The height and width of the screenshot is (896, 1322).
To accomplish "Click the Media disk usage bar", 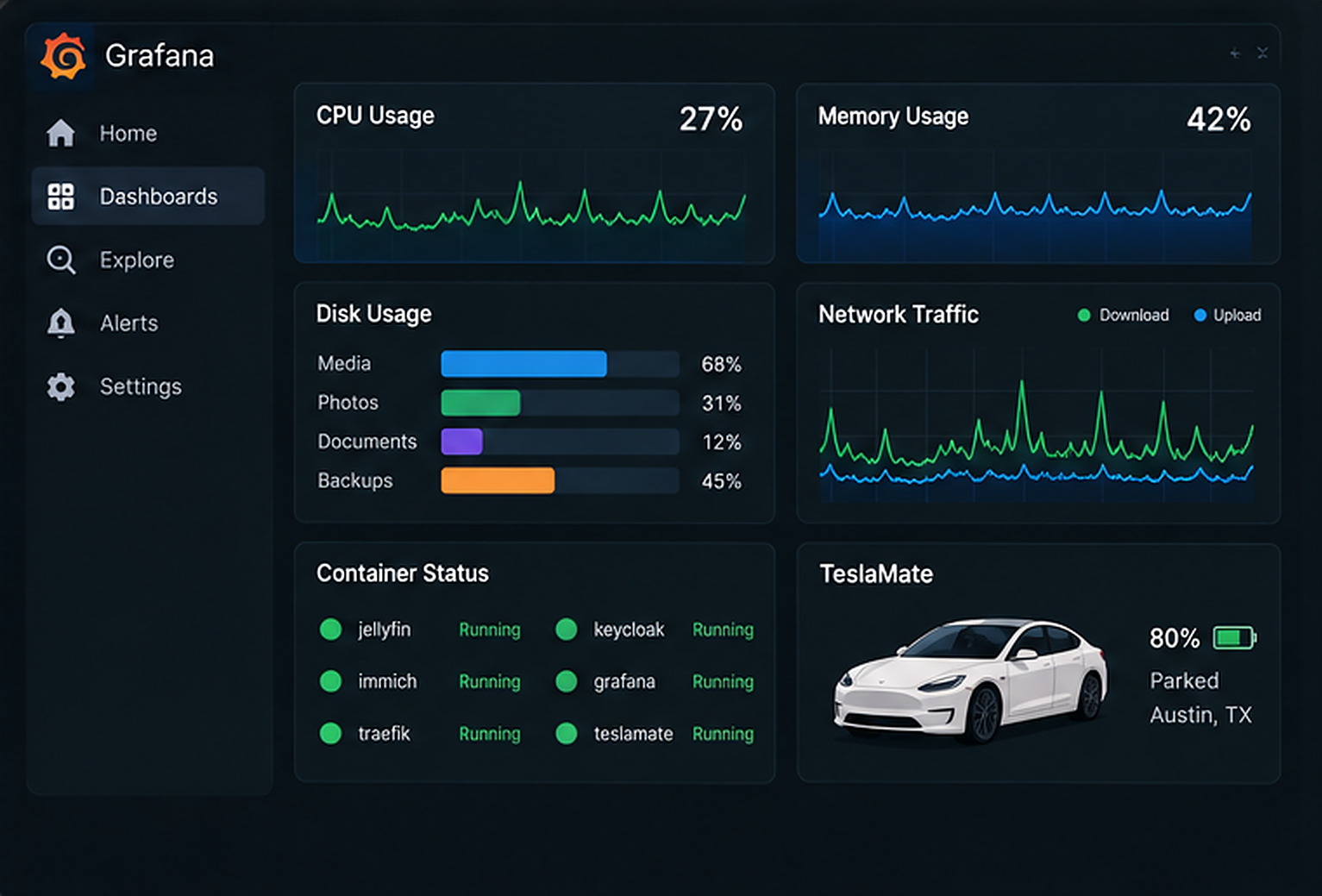I will click(x=560, y=364).
